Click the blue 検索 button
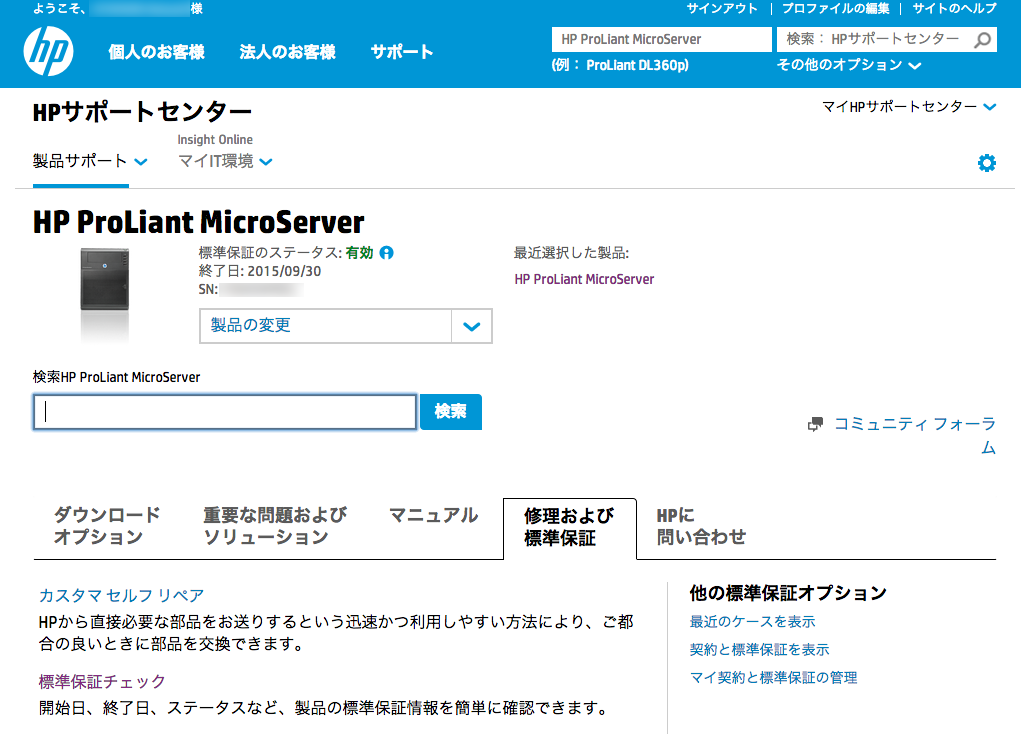Viewport: 1021px width, 748px height. [451, 412]
